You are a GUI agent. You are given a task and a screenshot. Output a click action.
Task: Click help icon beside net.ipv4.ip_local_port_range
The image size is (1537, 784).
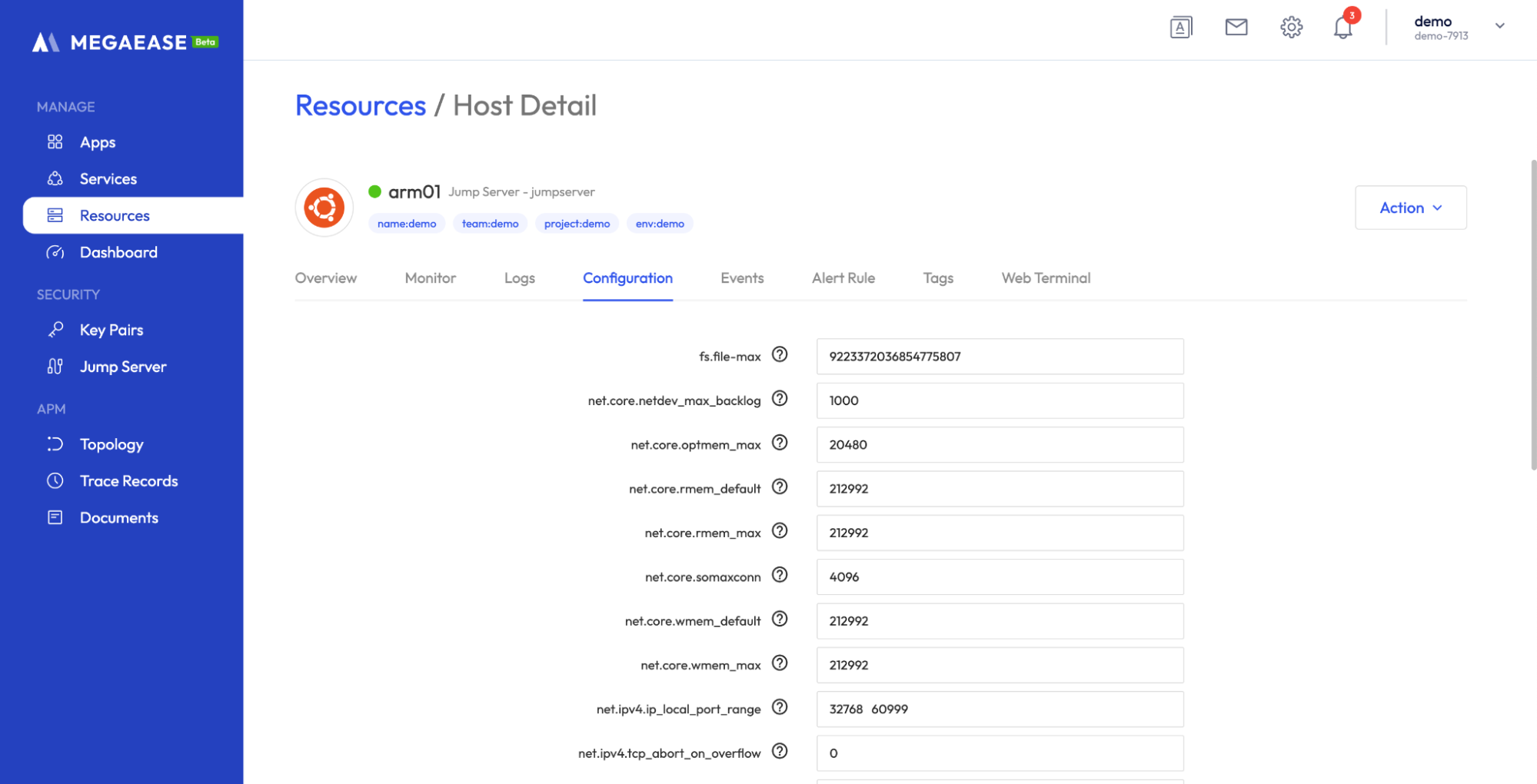pyautogui.click(x=780, y=707)
